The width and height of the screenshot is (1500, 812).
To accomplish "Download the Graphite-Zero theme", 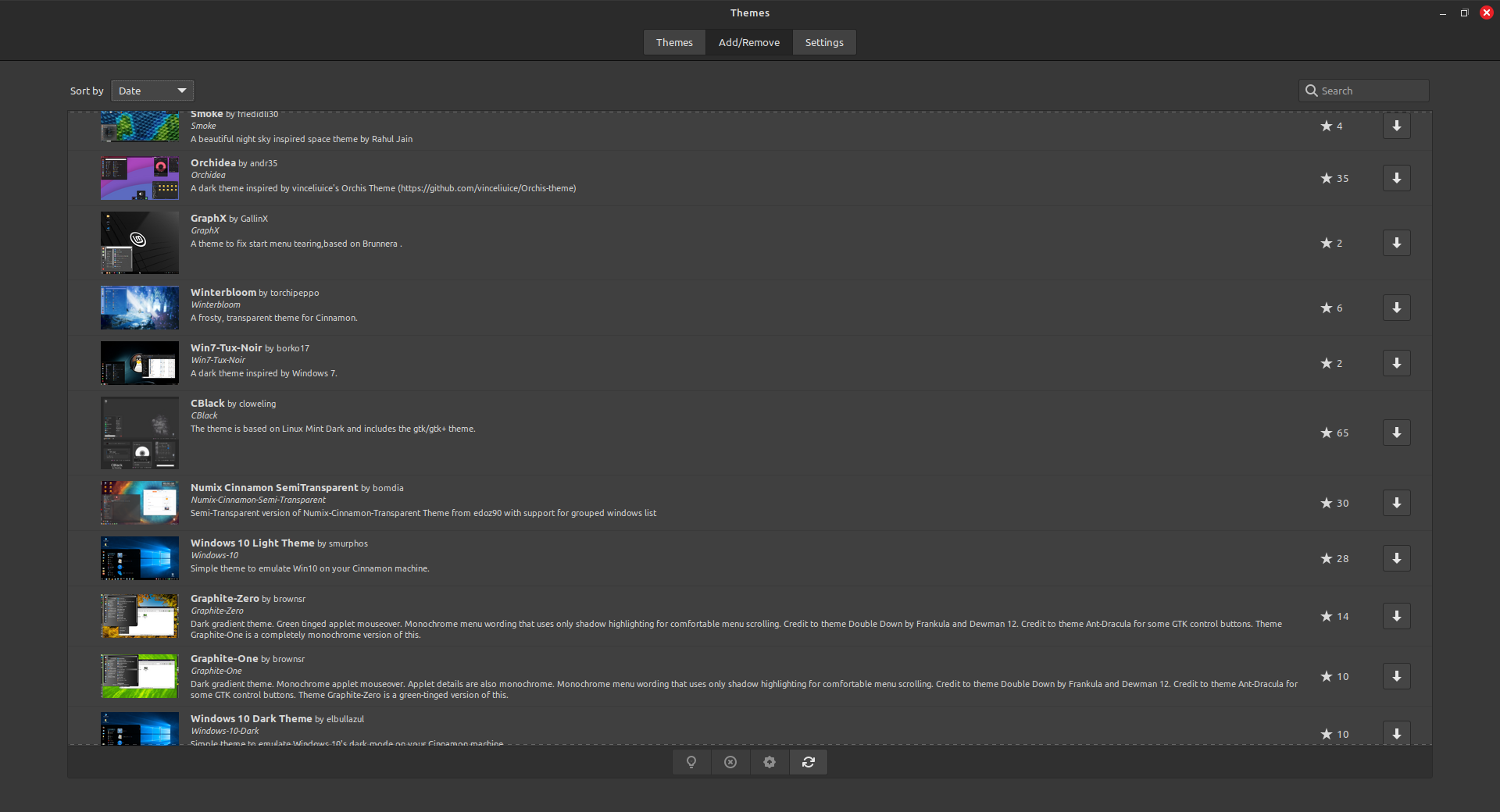I will tap(1396, 616).
